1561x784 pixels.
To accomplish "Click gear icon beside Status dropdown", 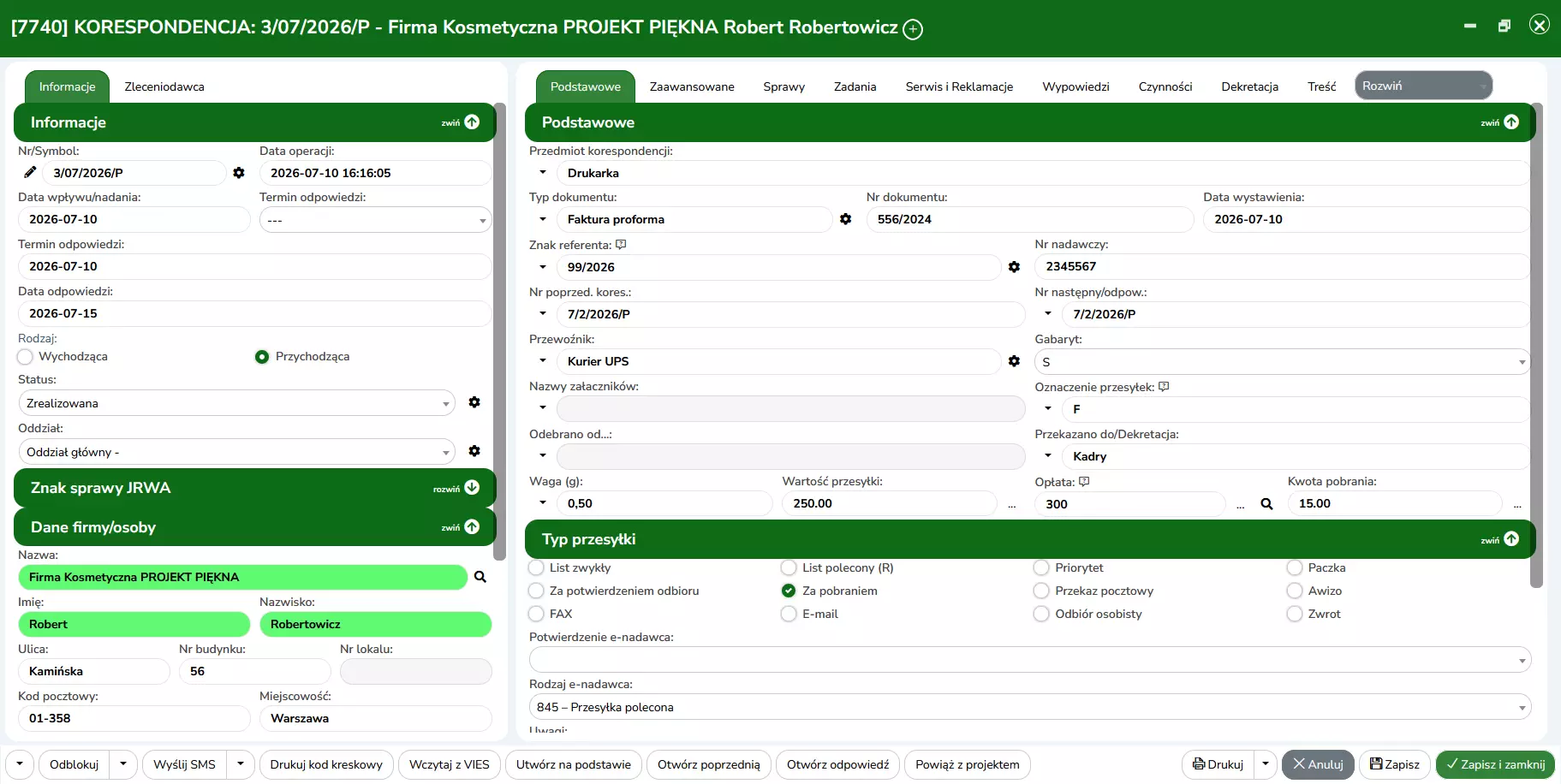I will (474, 402).
